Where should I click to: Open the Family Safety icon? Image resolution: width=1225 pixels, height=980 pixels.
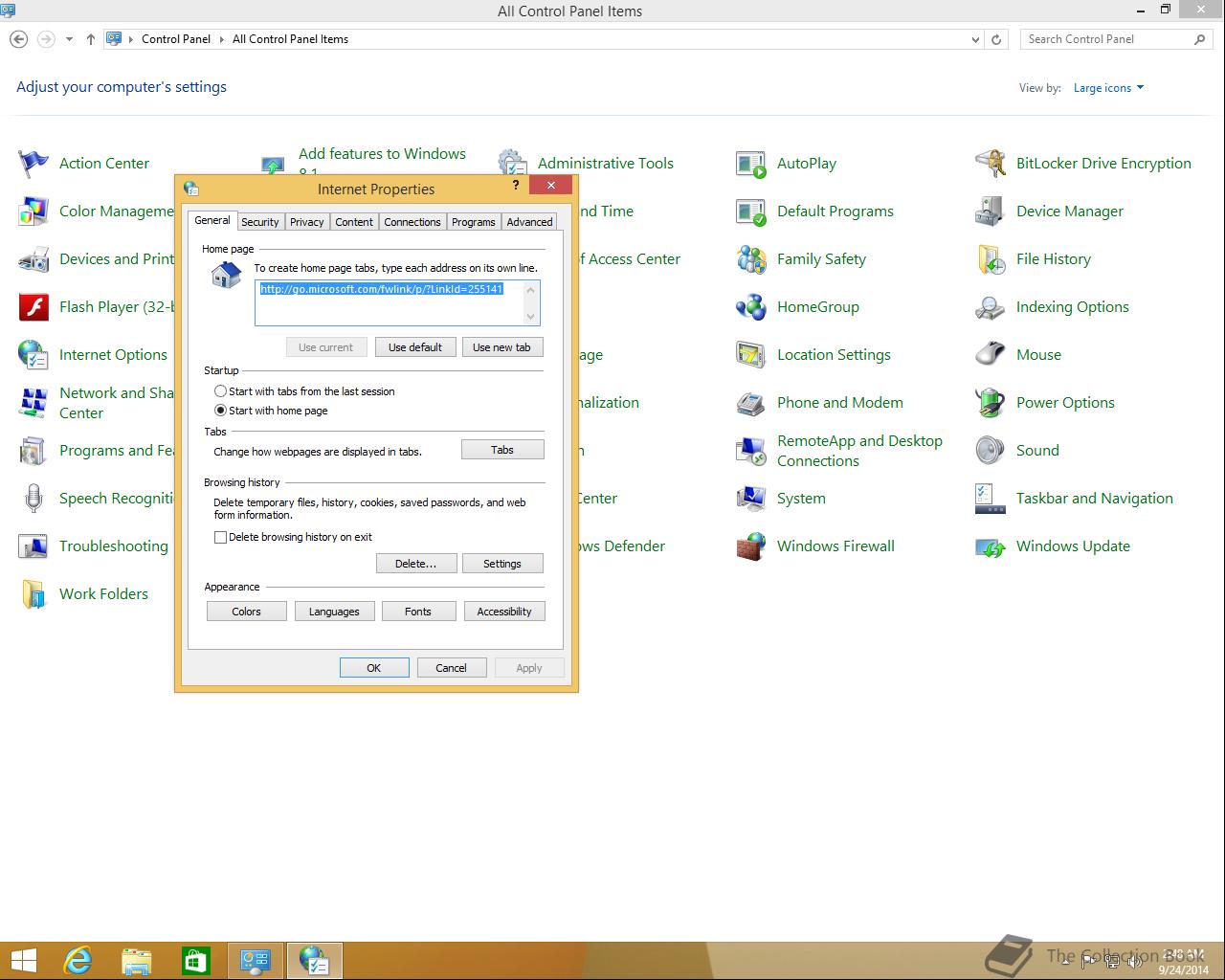(x=751, y=259)
